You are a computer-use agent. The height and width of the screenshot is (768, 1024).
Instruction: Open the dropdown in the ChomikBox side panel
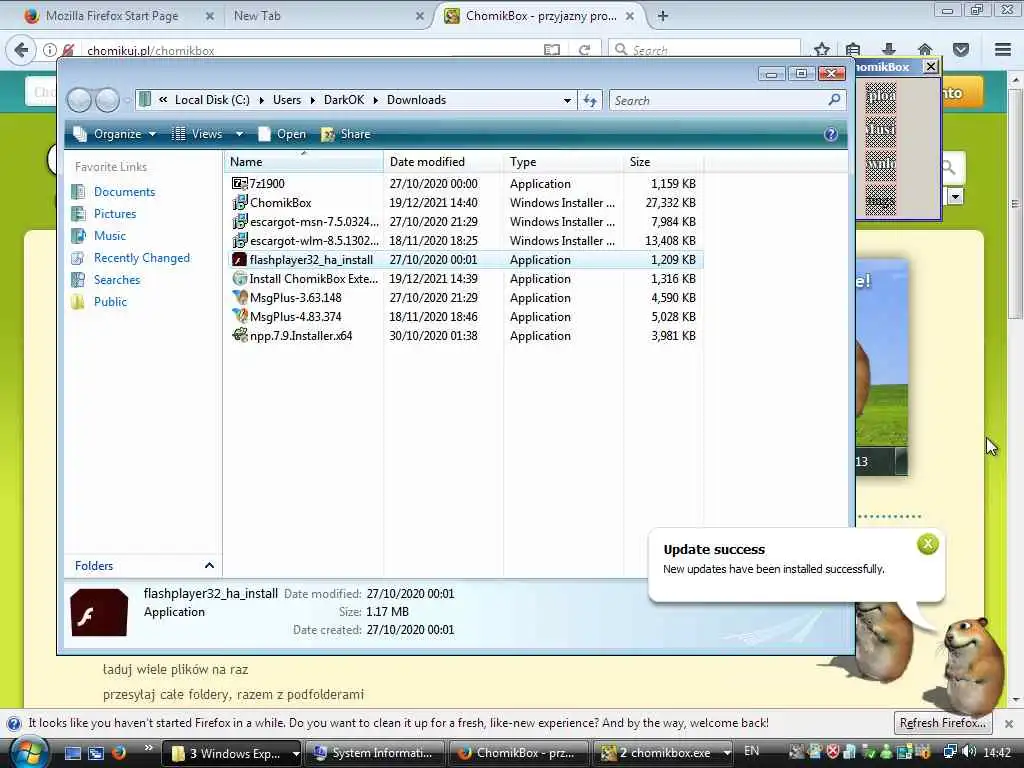point(955,197)
